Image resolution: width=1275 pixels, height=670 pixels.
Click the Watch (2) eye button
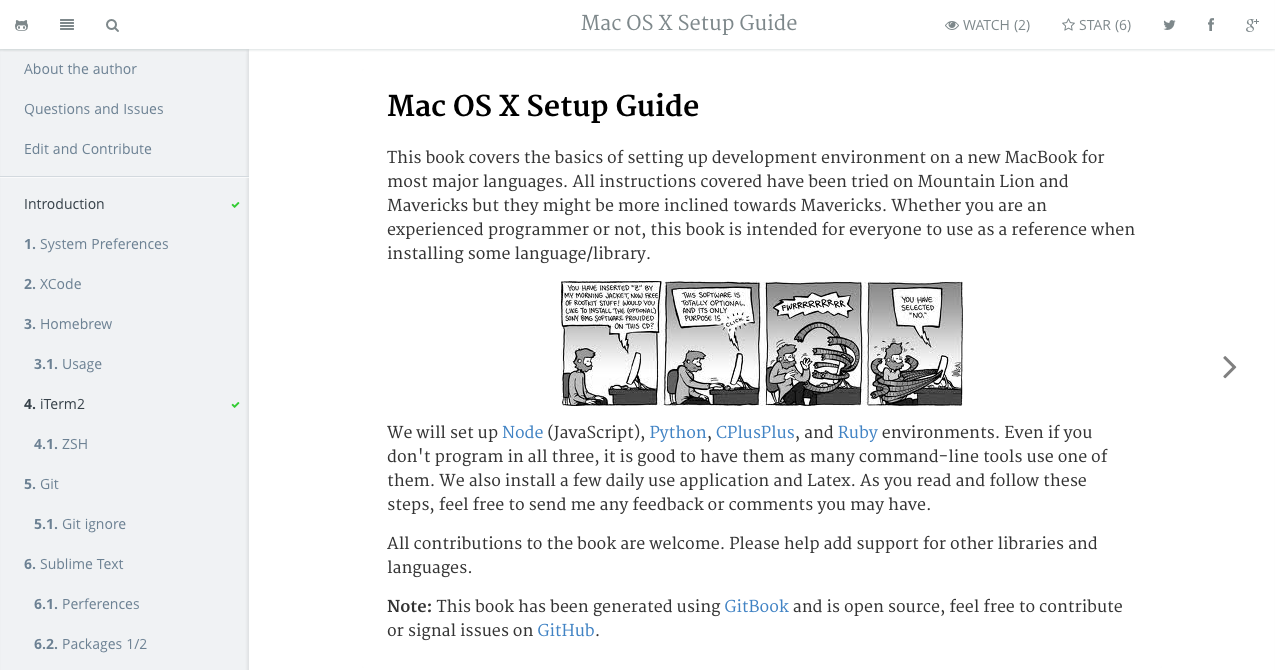pos(988,25)
